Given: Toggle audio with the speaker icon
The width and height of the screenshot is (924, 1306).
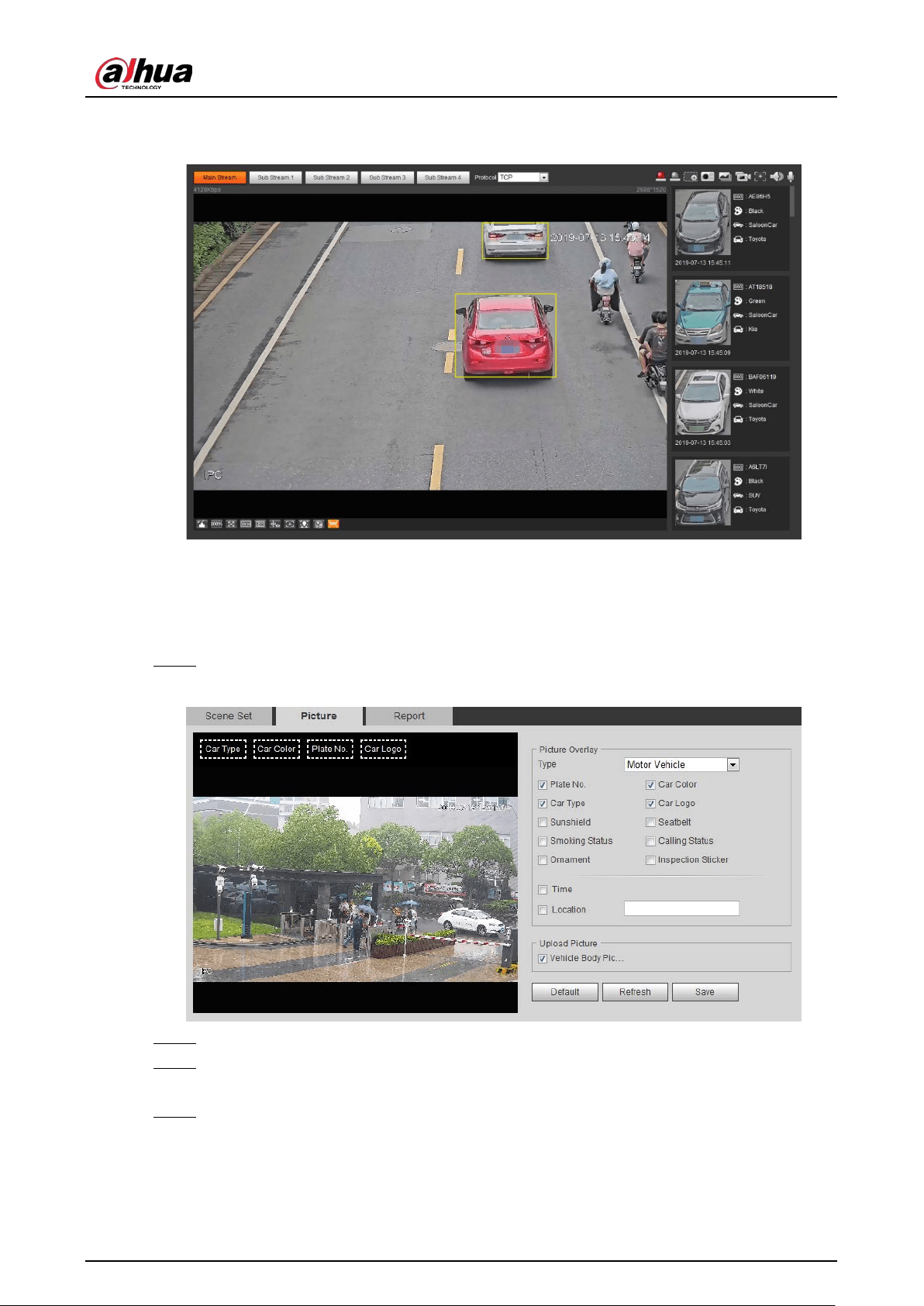Looking at the screenshot, I should [x=777, y=177].
